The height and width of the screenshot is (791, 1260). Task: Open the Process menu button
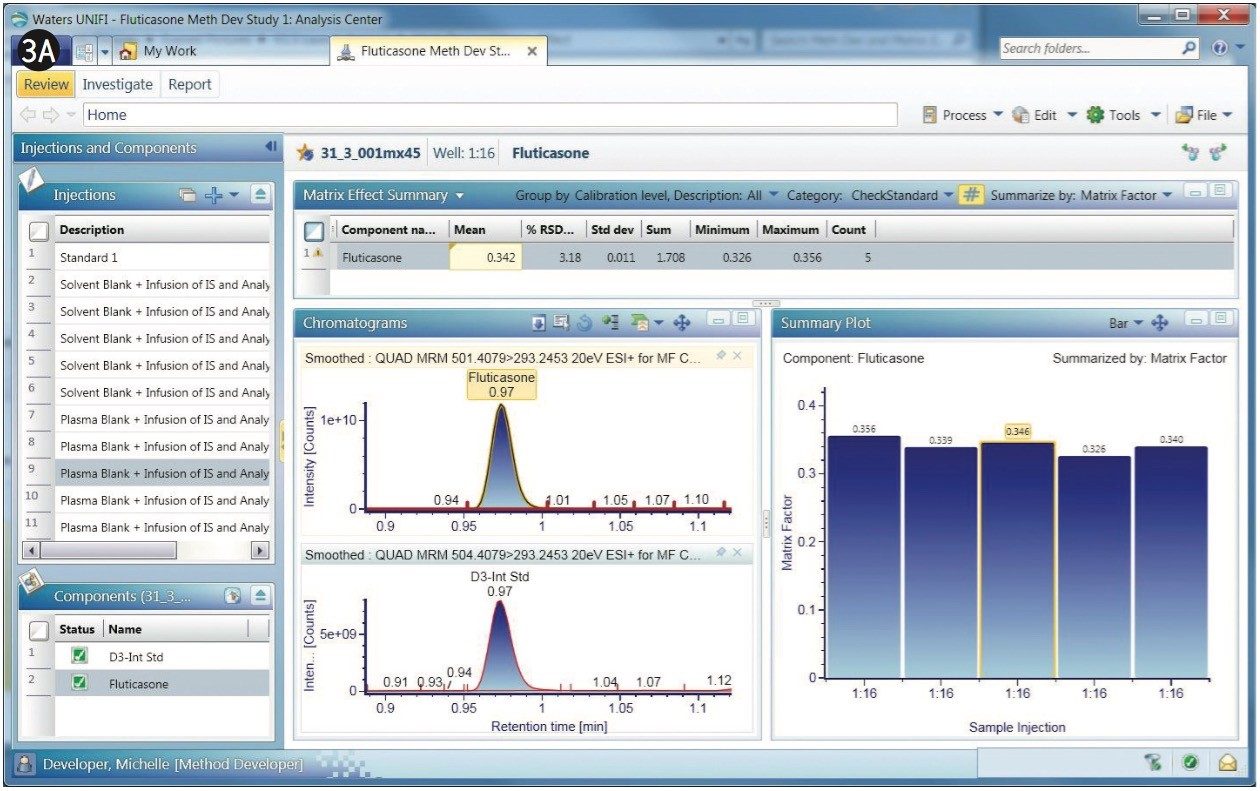click(964, 115)
